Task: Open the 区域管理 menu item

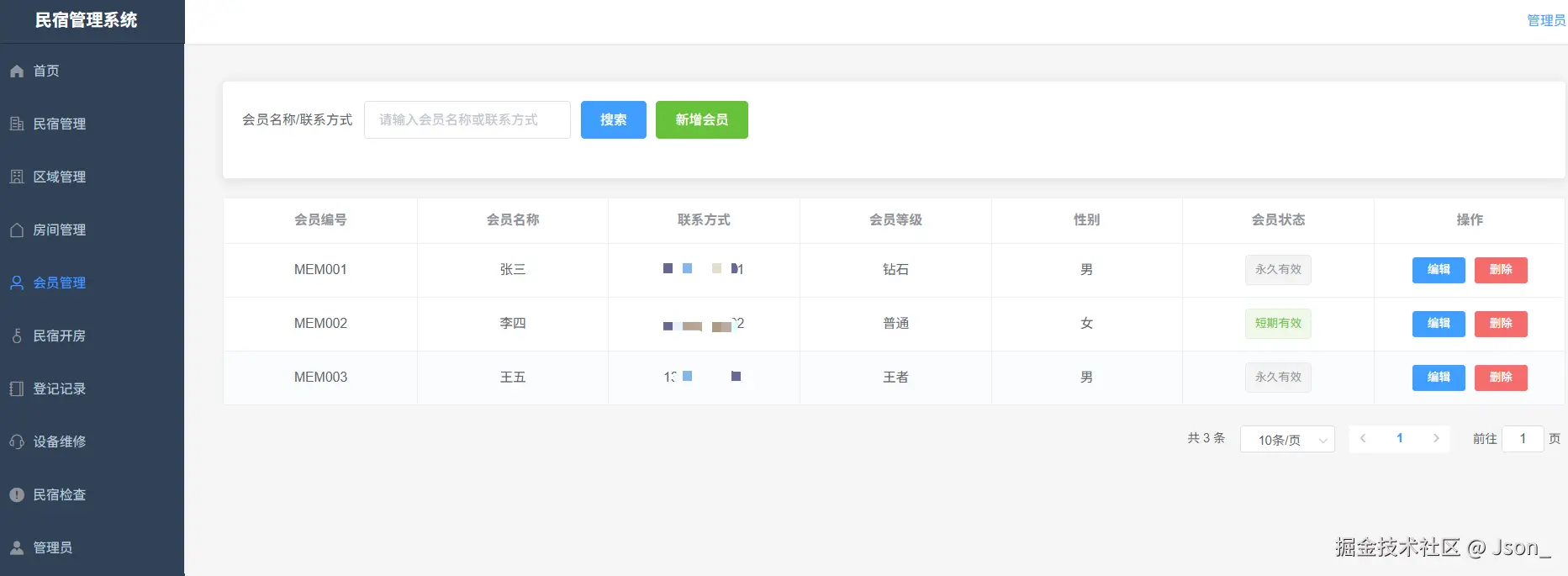Action: pyautogui.click(x=92, y=177)
